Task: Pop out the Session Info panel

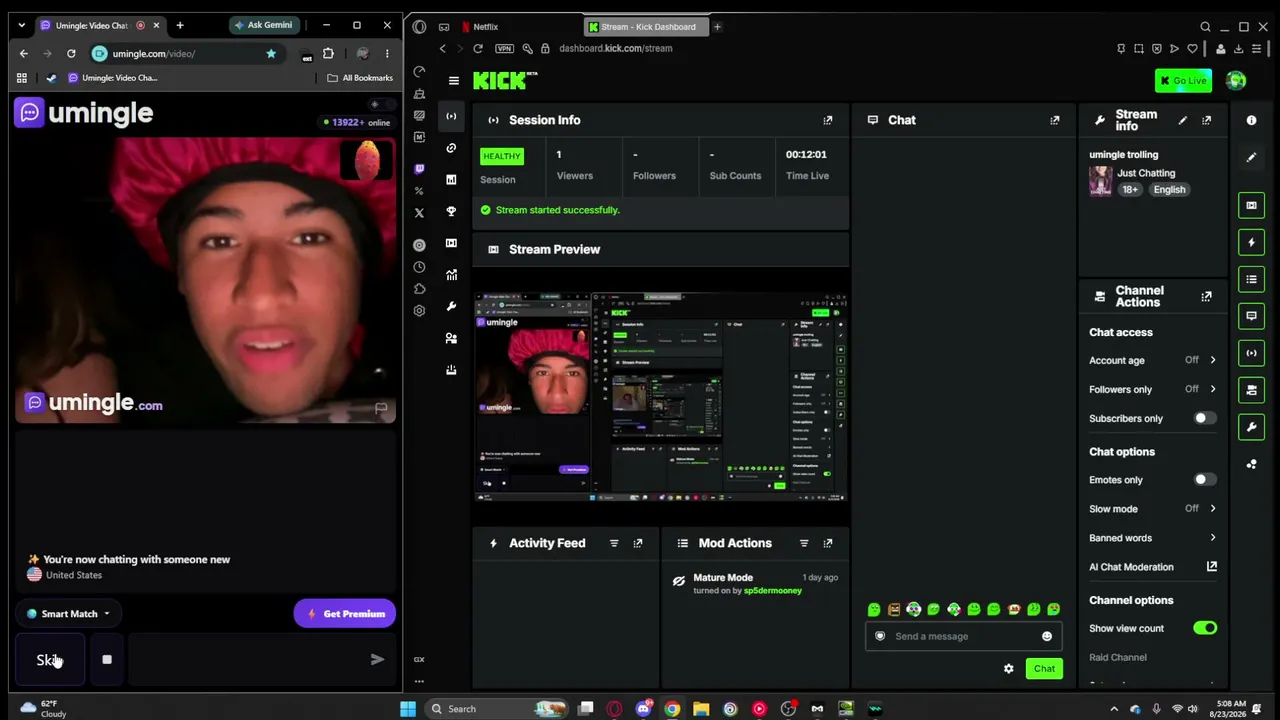Action: [x=828, y=120]
